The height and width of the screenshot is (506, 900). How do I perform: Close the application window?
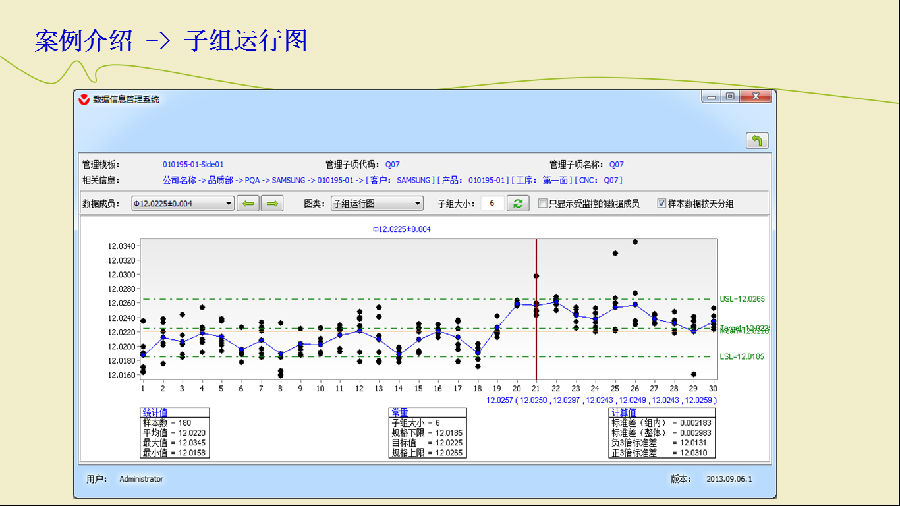tap(757, 97)
